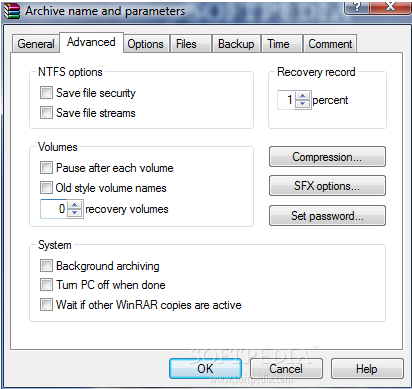412x389 pixels.
Task: Open Help from the bottom button
Action: click(x=367, y=369)
